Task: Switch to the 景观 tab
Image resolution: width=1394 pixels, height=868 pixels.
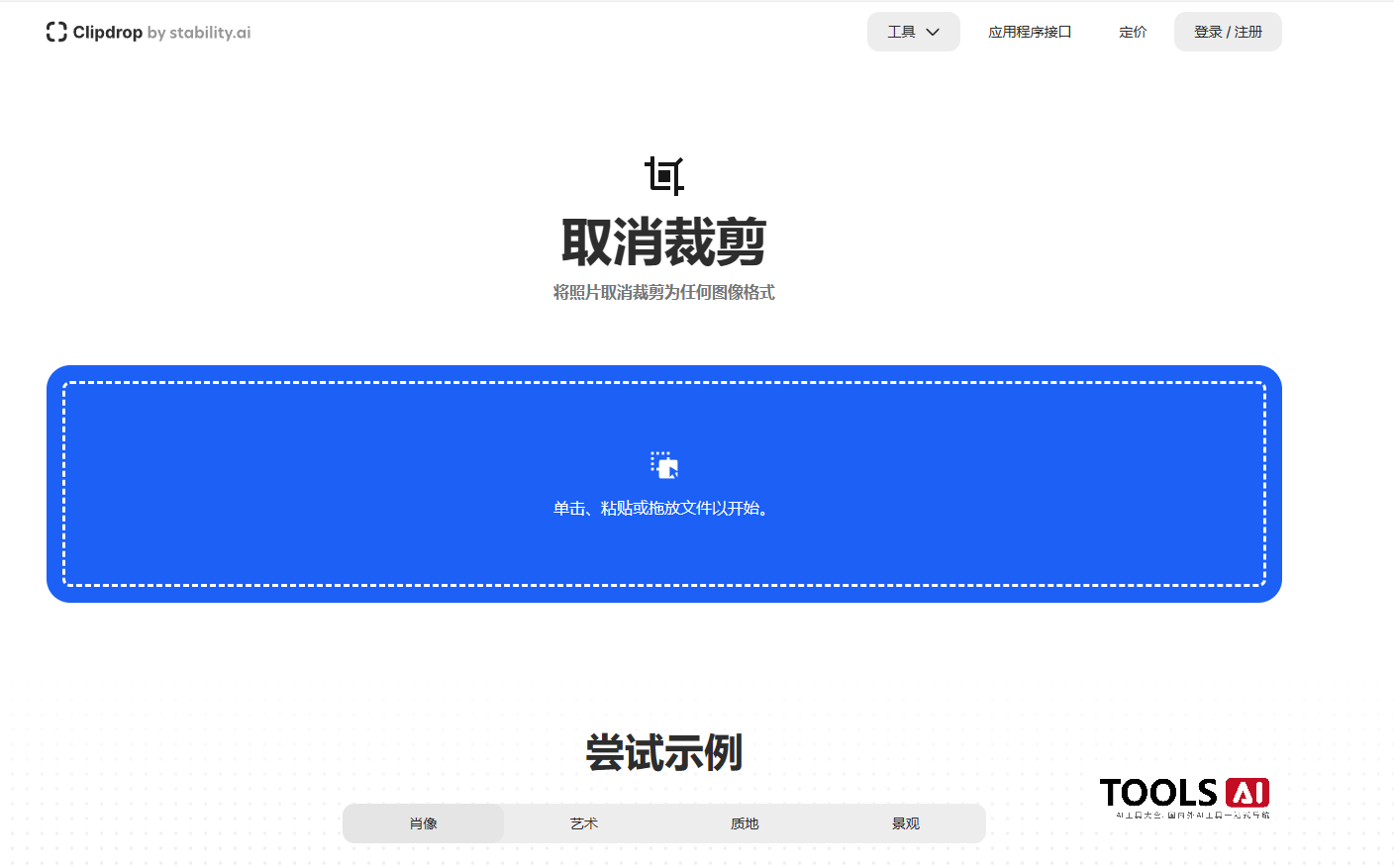Action: (x=905, y=822)
